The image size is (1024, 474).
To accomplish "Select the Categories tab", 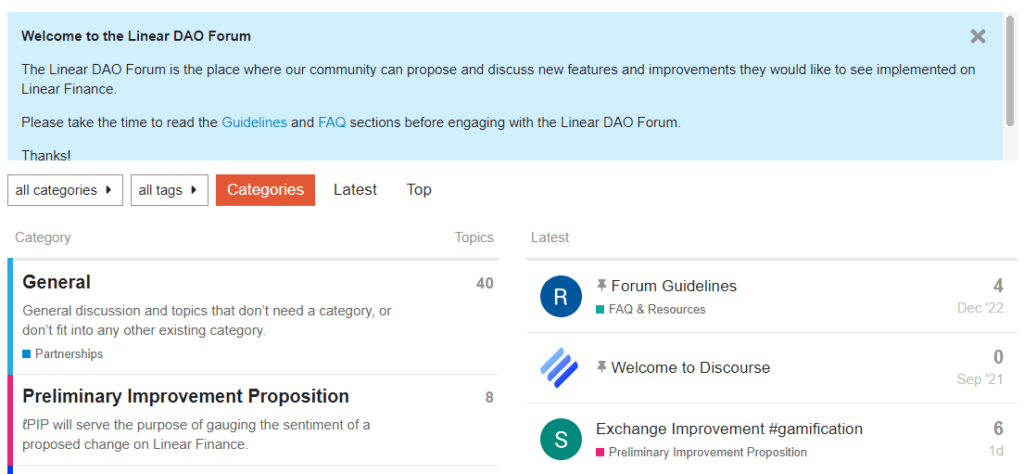I will tap(265, 190).
